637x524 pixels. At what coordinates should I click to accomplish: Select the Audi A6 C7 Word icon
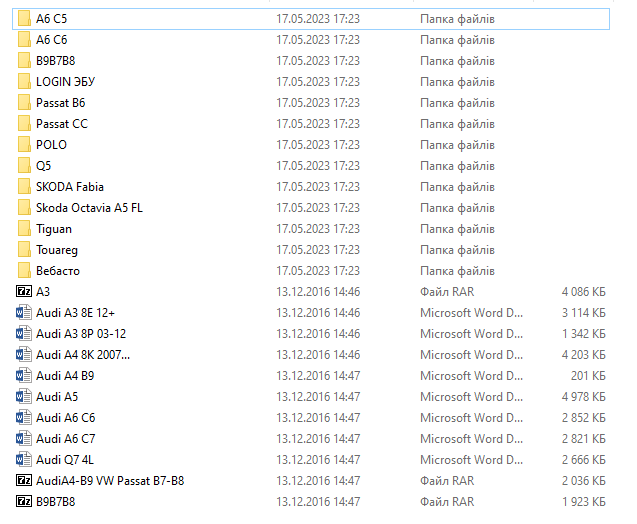click(x=24, y=439)
